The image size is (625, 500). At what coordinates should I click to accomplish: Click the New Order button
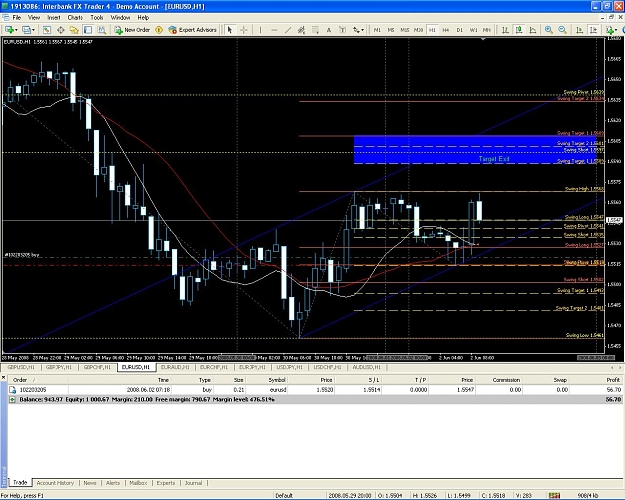click(132, 30)
